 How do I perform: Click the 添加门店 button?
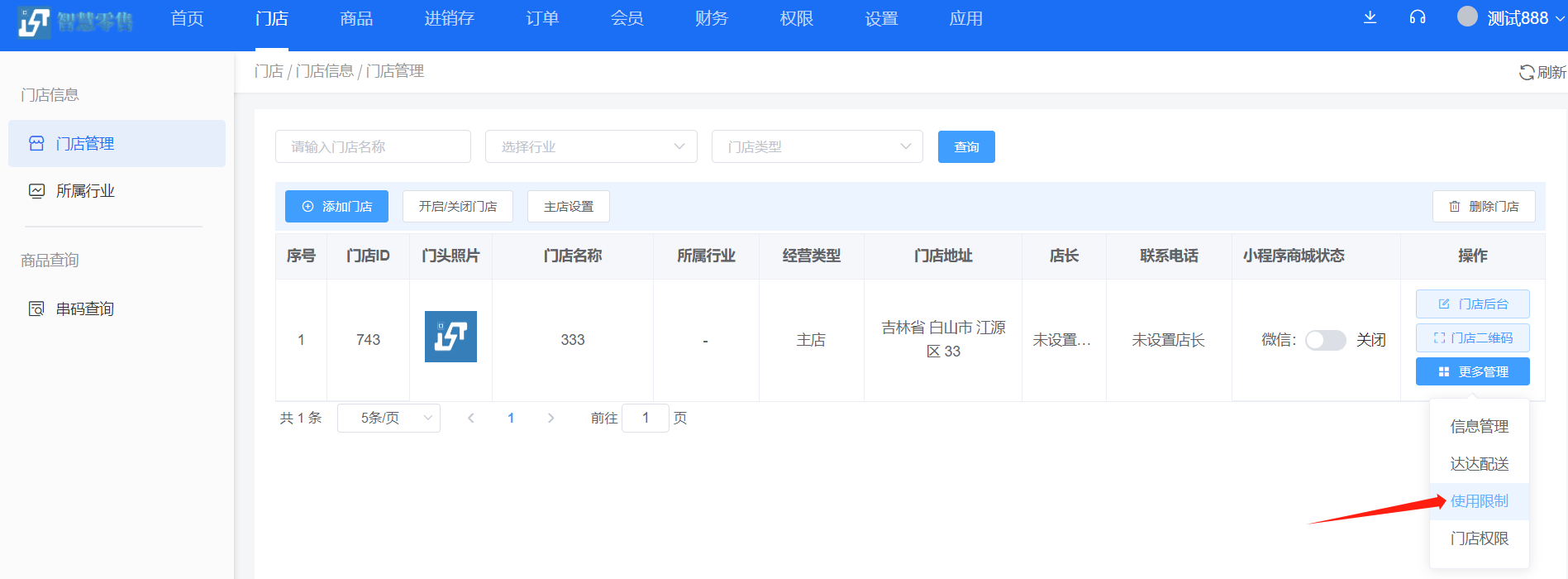pos(336,207)
